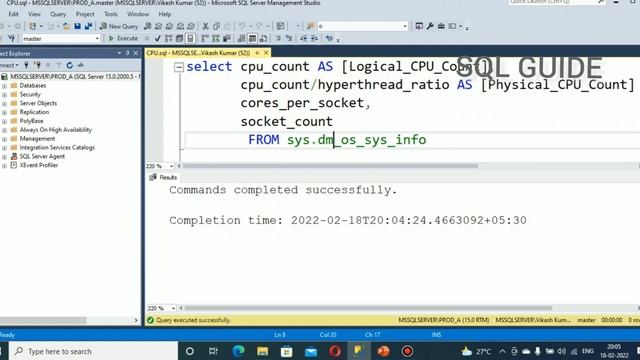Click the Cut scissors icon
640x360 pixels.
206,26
